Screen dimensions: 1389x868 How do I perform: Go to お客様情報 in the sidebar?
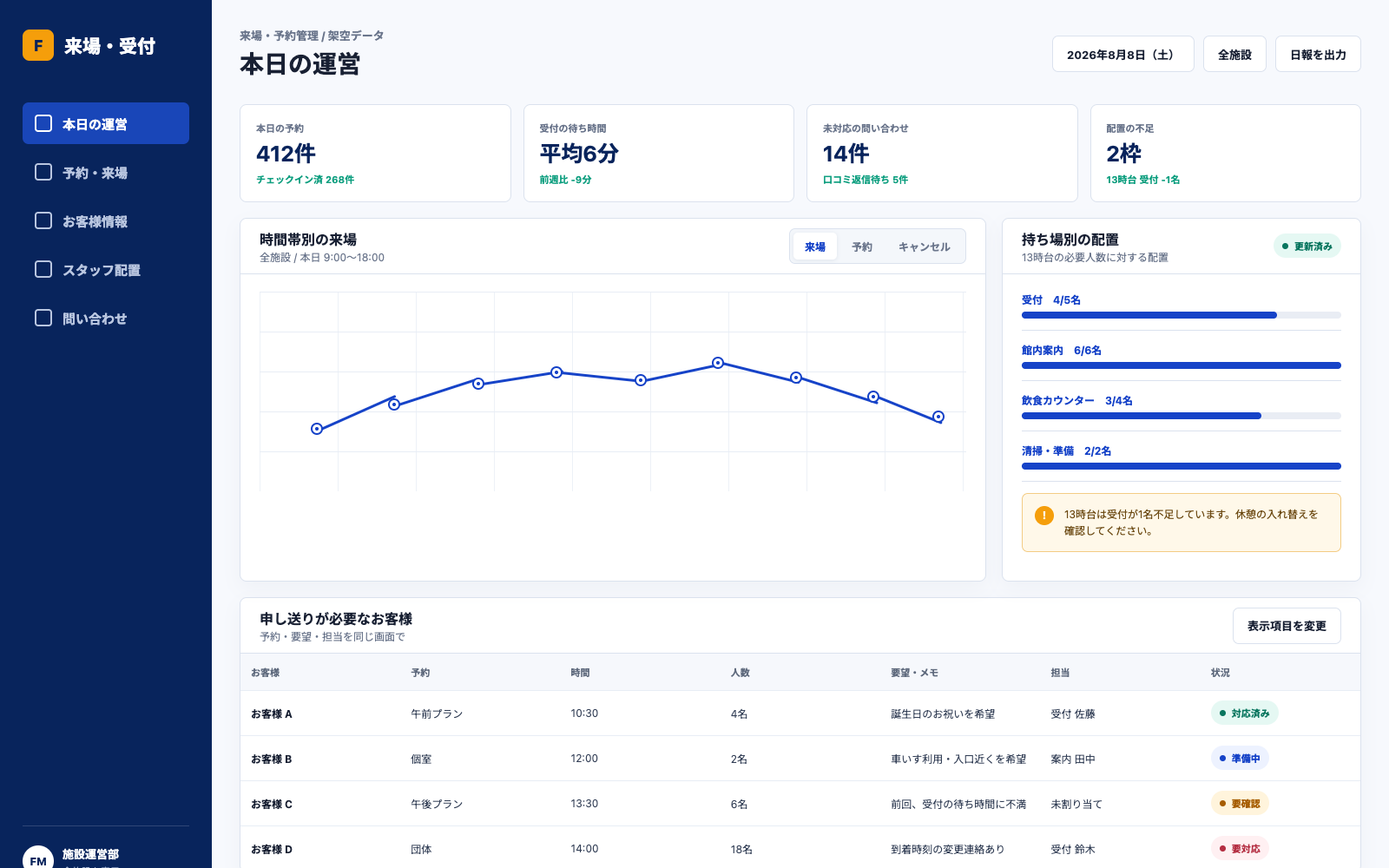[106, 220]
